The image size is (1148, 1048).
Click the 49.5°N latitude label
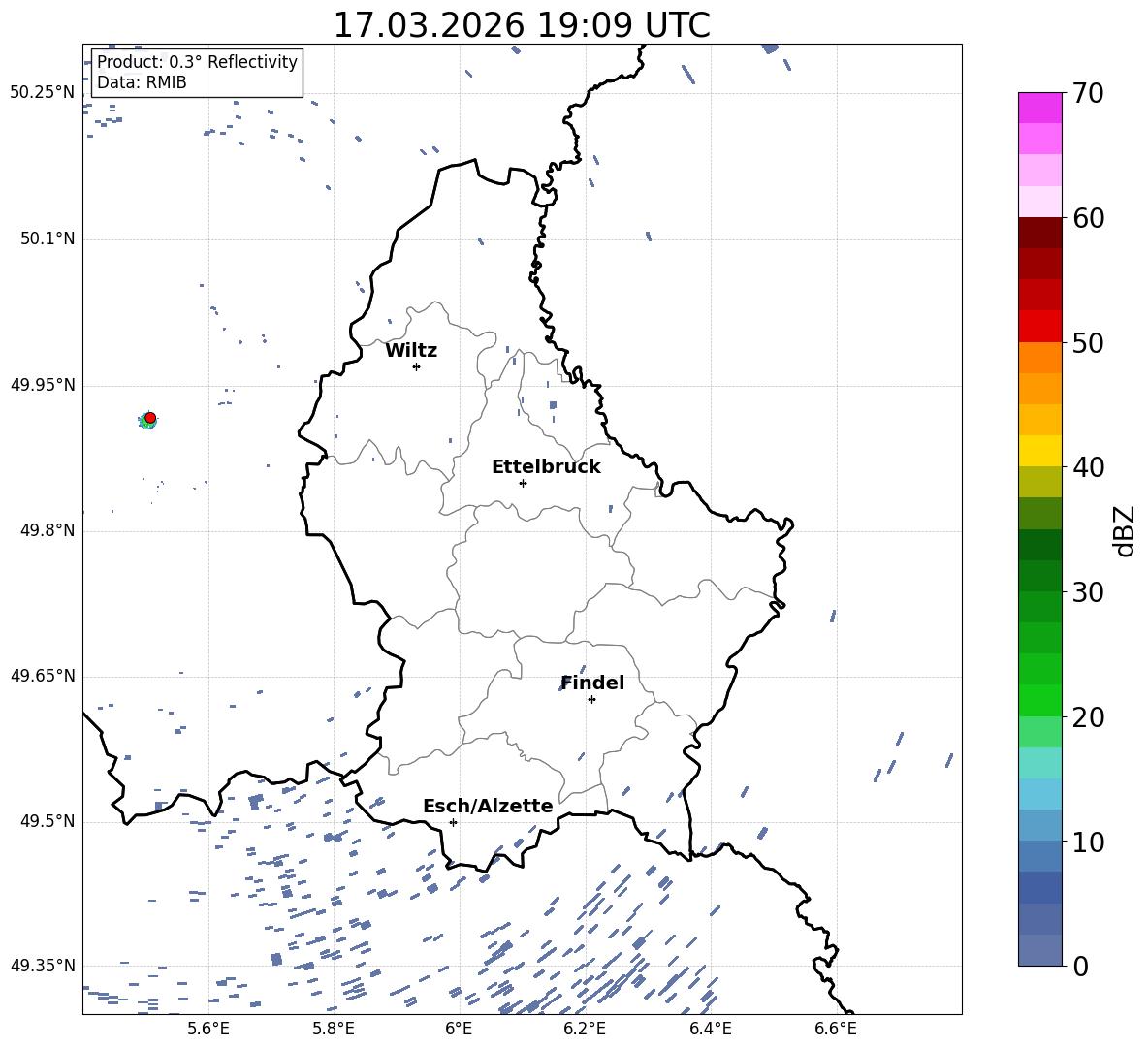pos(48,821)
